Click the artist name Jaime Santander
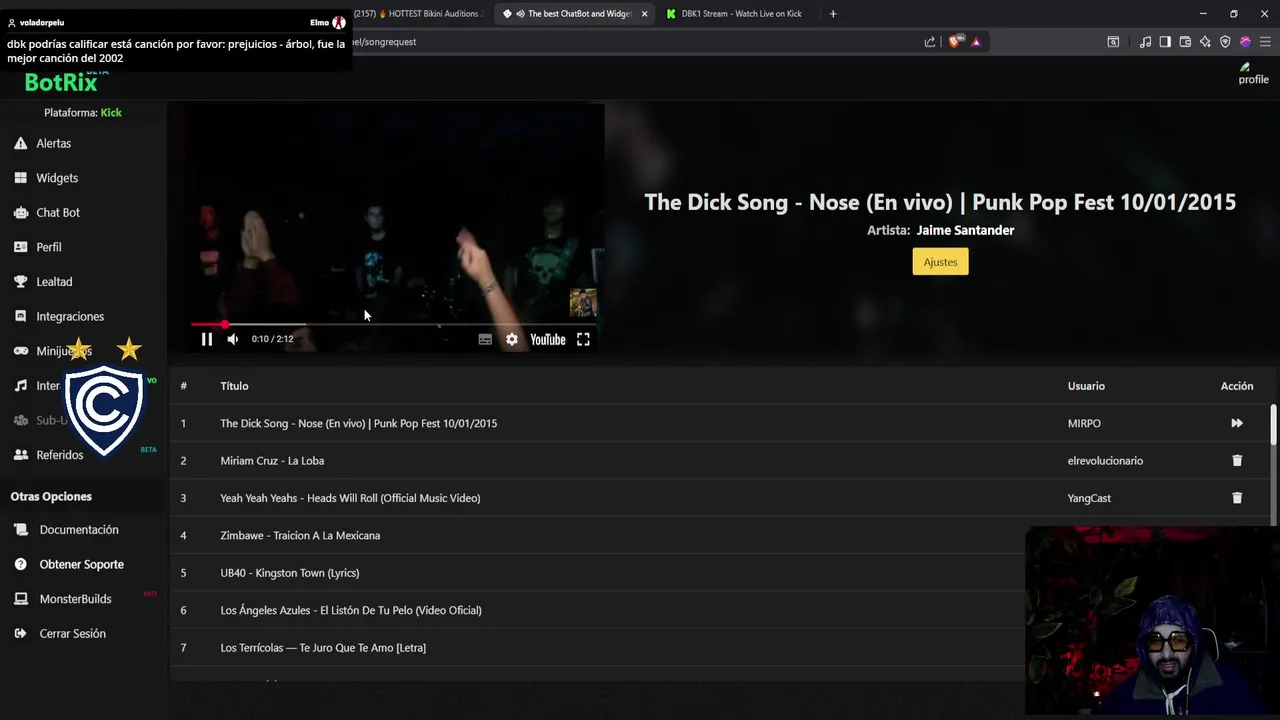The width and height of the screenshot is (1280, 720). click(x=965, y=230)
